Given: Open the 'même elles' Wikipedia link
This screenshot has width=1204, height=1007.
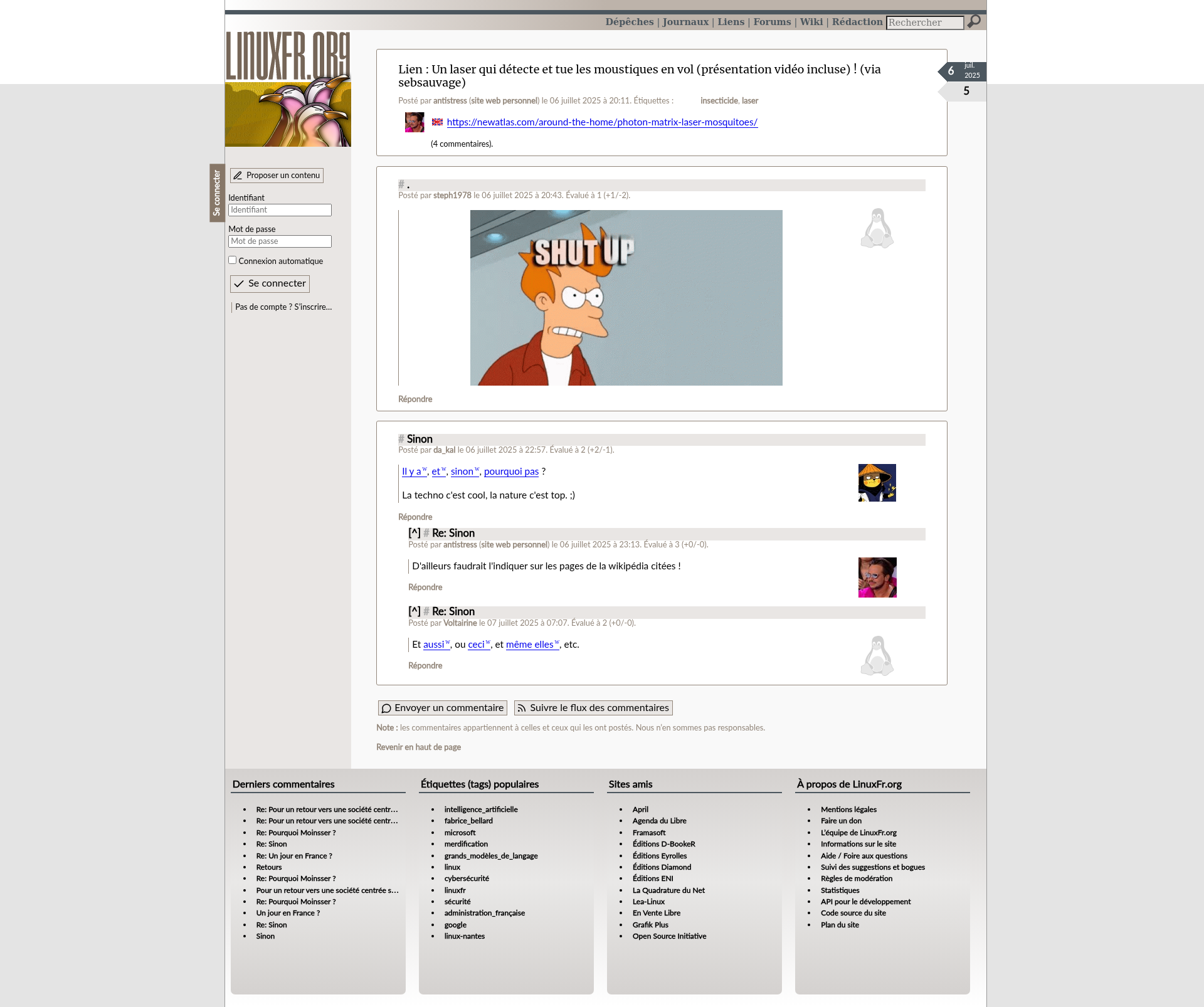Looking at the screenshot, I should click(532, 645).
